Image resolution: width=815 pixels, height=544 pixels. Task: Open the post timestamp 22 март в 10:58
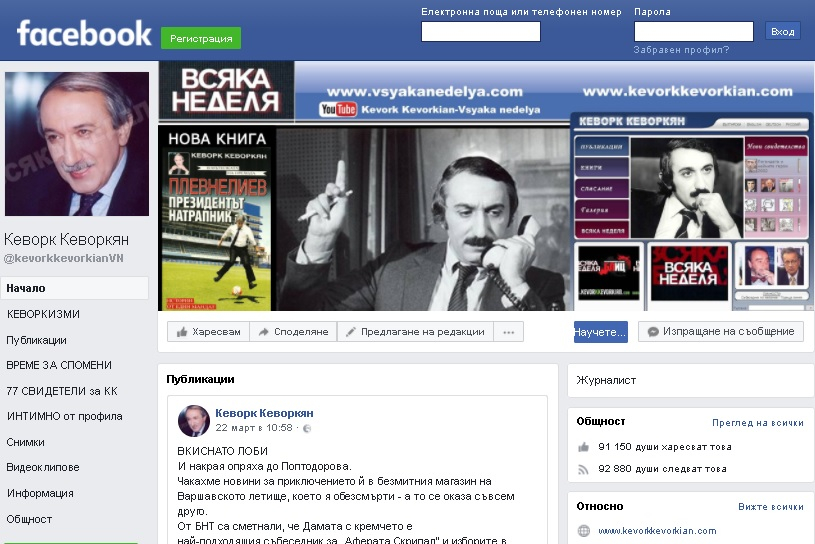(x=254, y=428)
